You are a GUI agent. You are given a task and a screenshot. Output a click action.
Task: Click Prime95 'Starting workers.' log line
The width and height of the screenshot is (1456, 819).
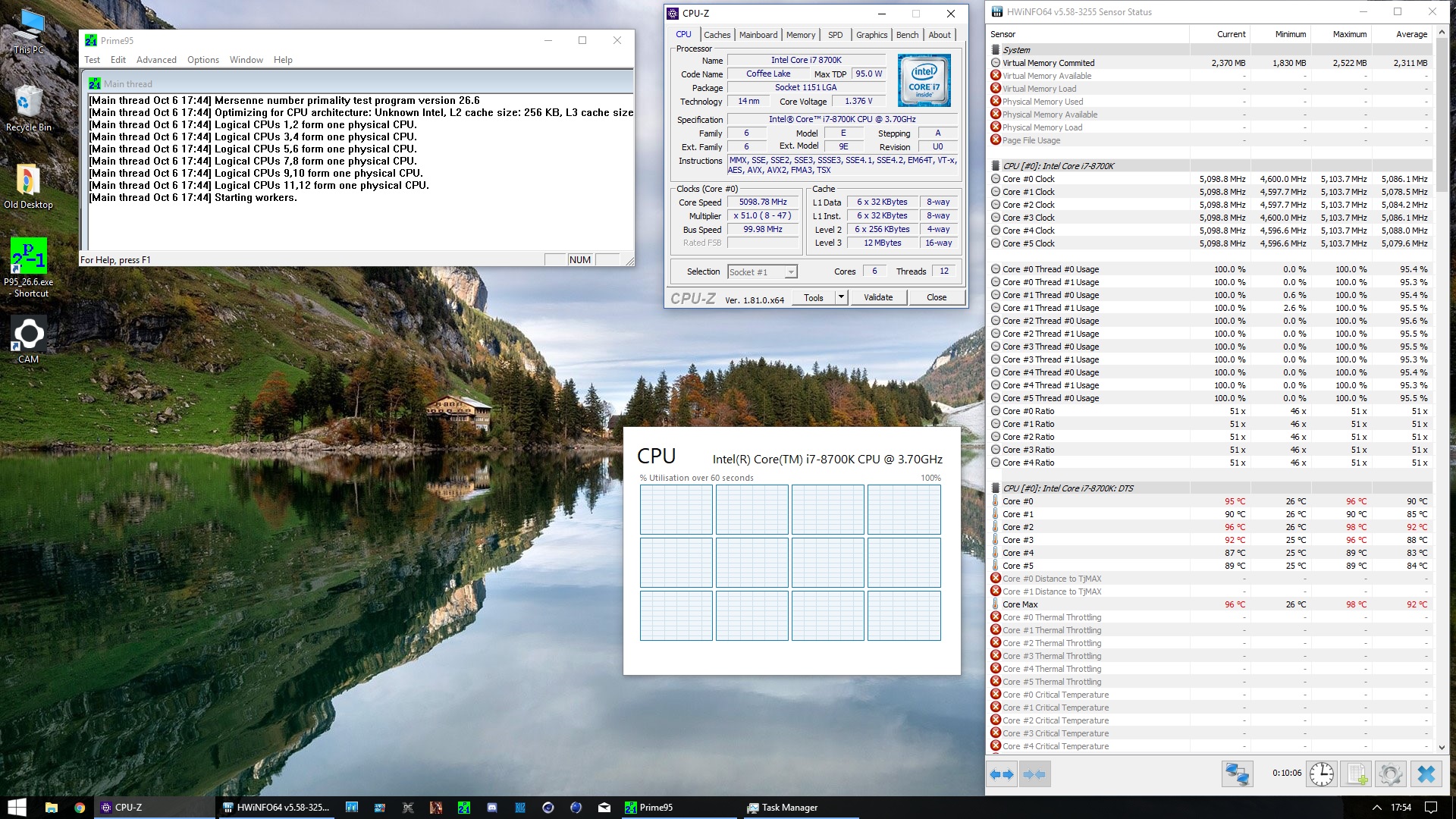[193, 197]
